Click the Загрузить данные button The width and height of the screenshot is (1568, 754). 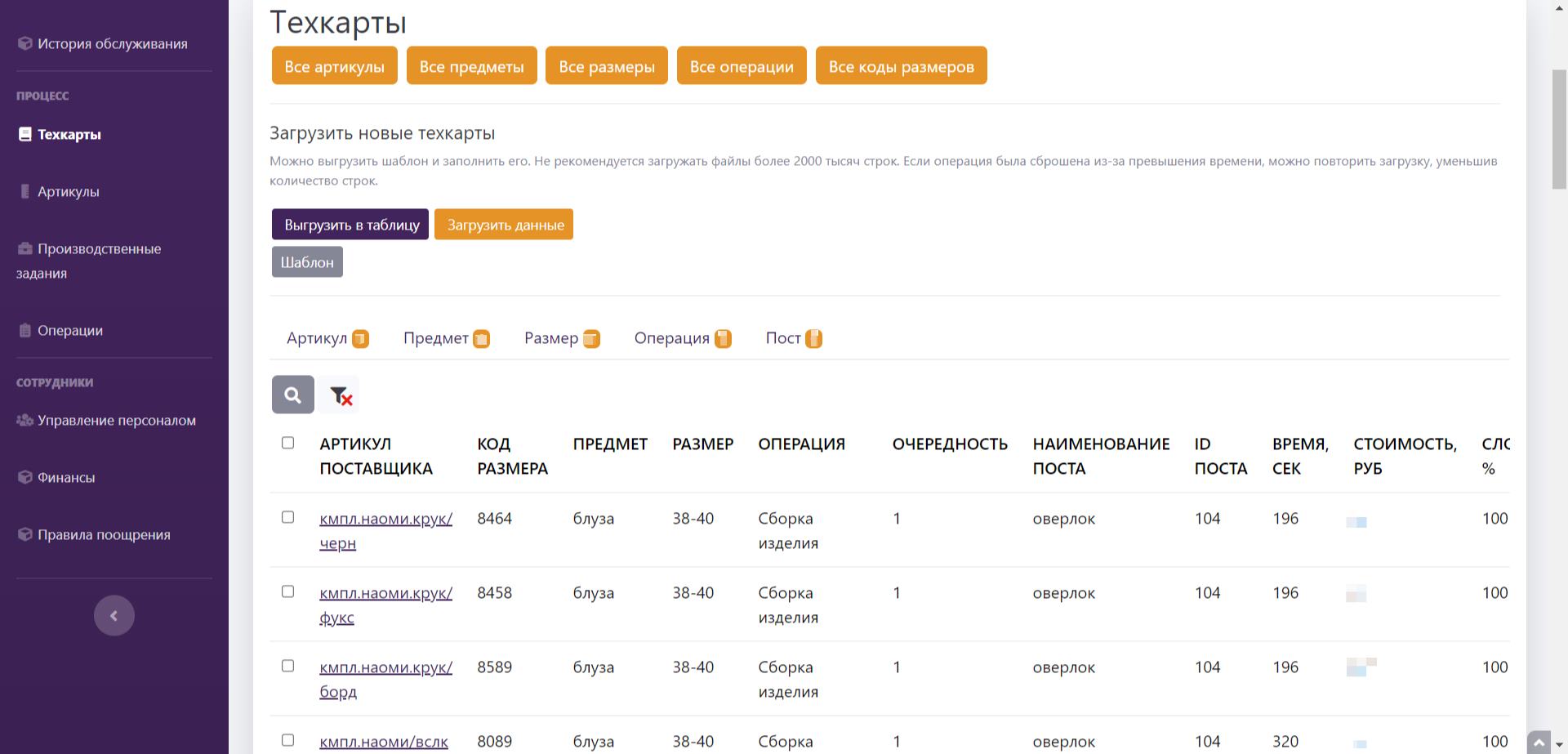coord(504,225)
